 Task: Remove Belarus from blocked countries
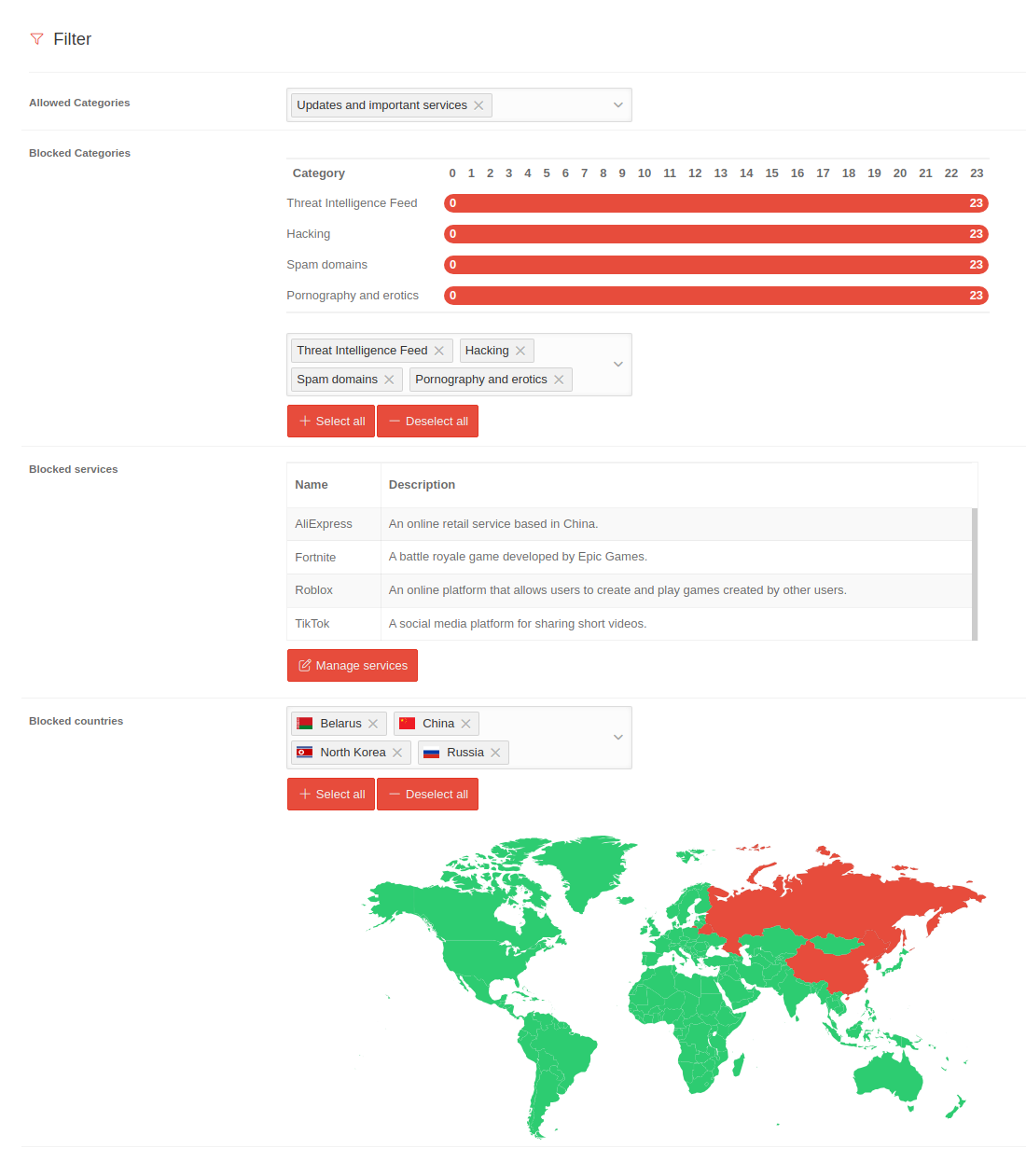pyautogui.click(x=373, y=724)
